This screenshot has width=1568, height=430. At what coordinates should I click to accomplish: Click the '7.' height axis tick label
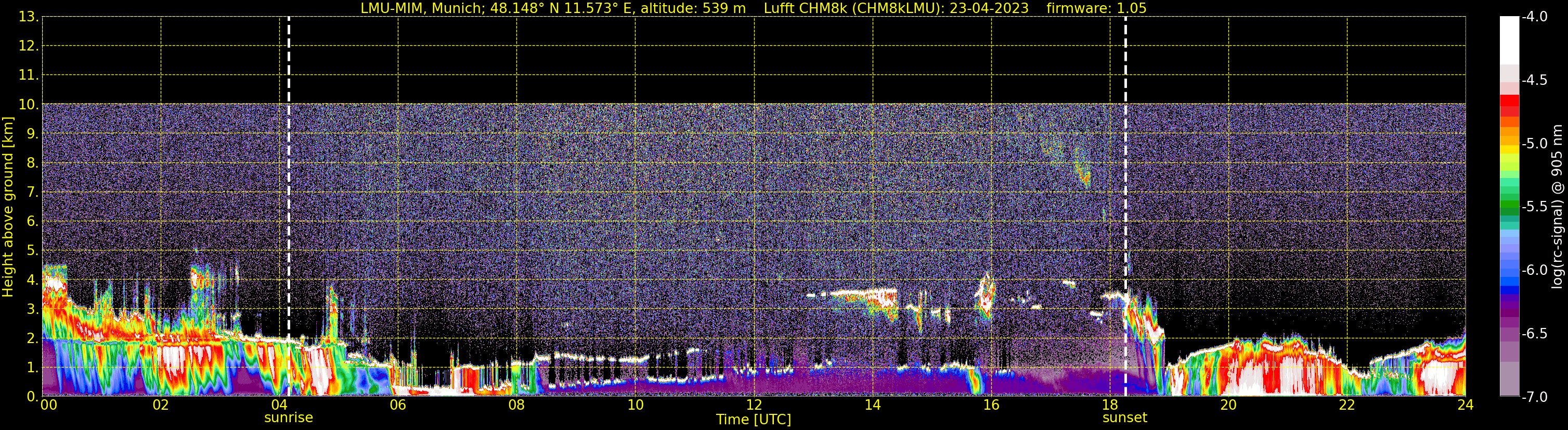point(32,192)
